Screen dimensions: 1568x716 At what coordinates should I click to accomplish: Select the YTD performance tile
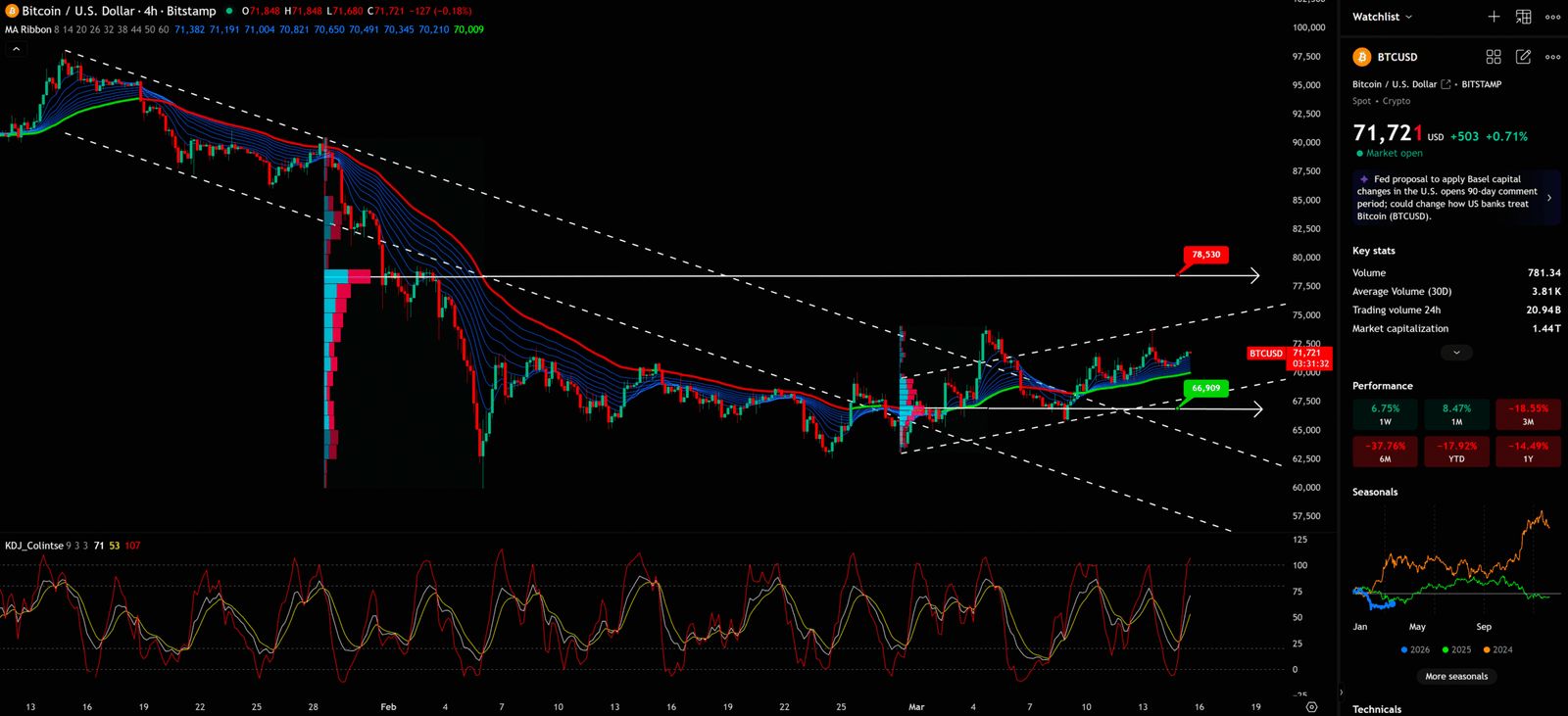click(1456, 452)
